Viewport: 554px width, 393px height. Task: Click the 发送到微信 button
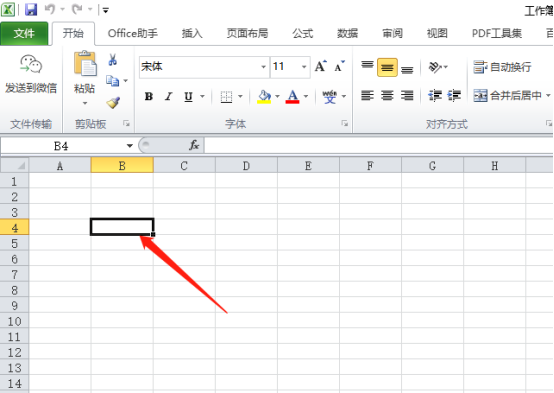(x=31, y=75)
